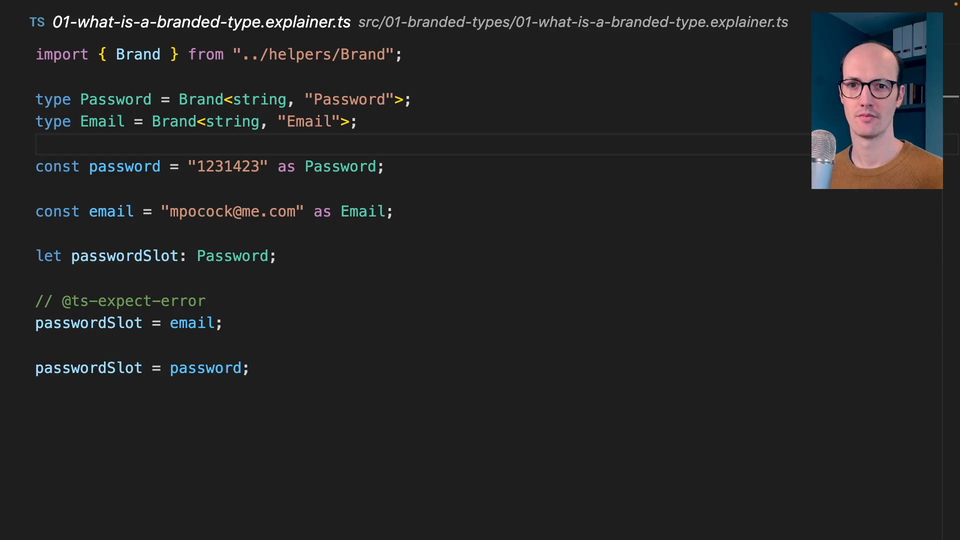Screen dimensions: 960x540
Task: Click the password identifier on the last code line
Action: (x=205, y=368)
